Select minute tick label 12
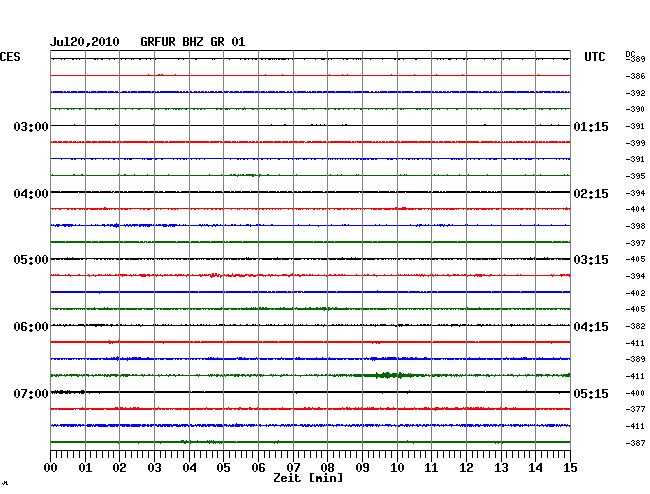Image resolution: width=650 pixels, height=494 pixels. tap(466, 467)
